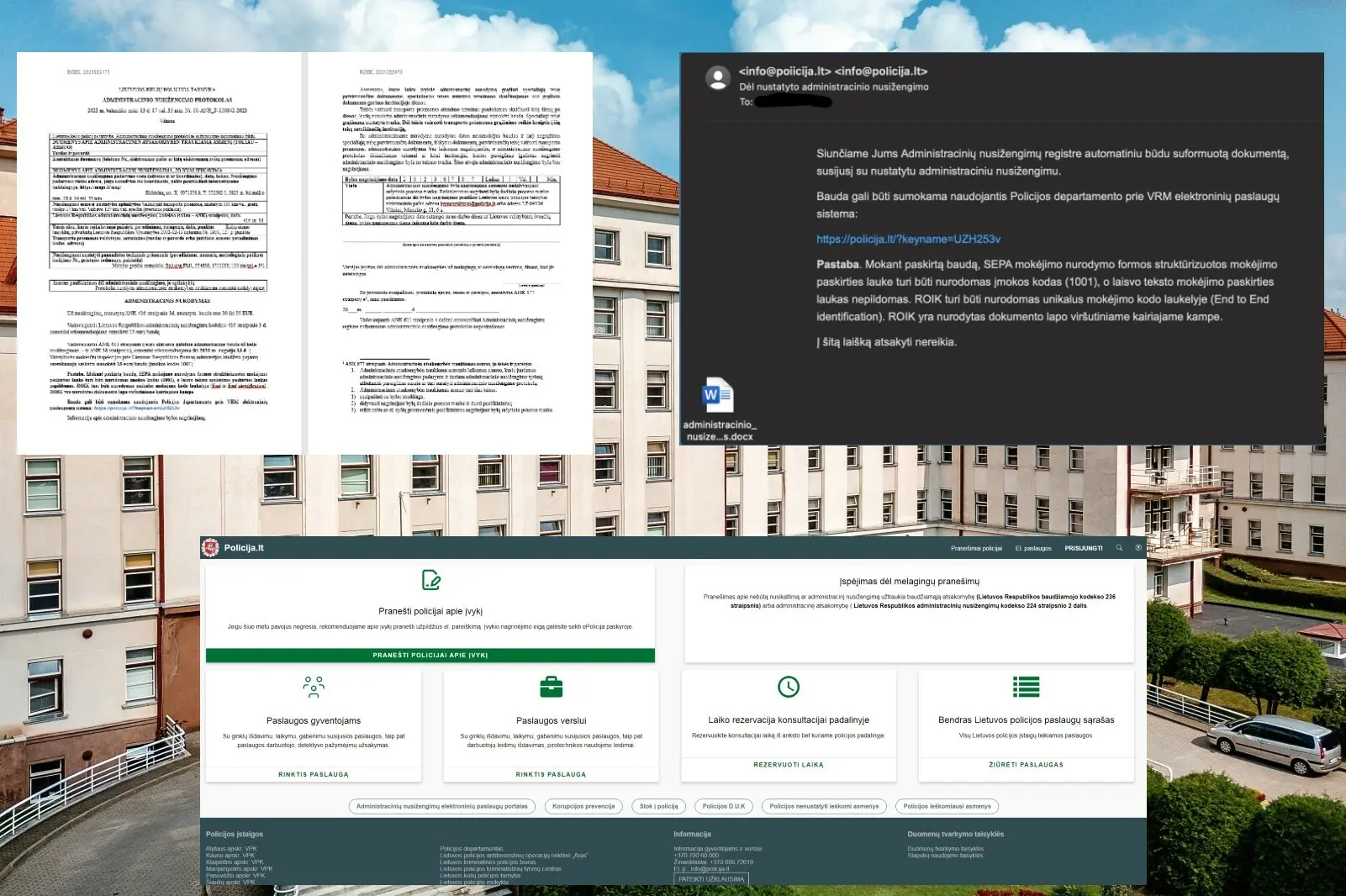
Task: Open the Duomenų tvarkymo taisyklės footer link
Action: (945, 849)
